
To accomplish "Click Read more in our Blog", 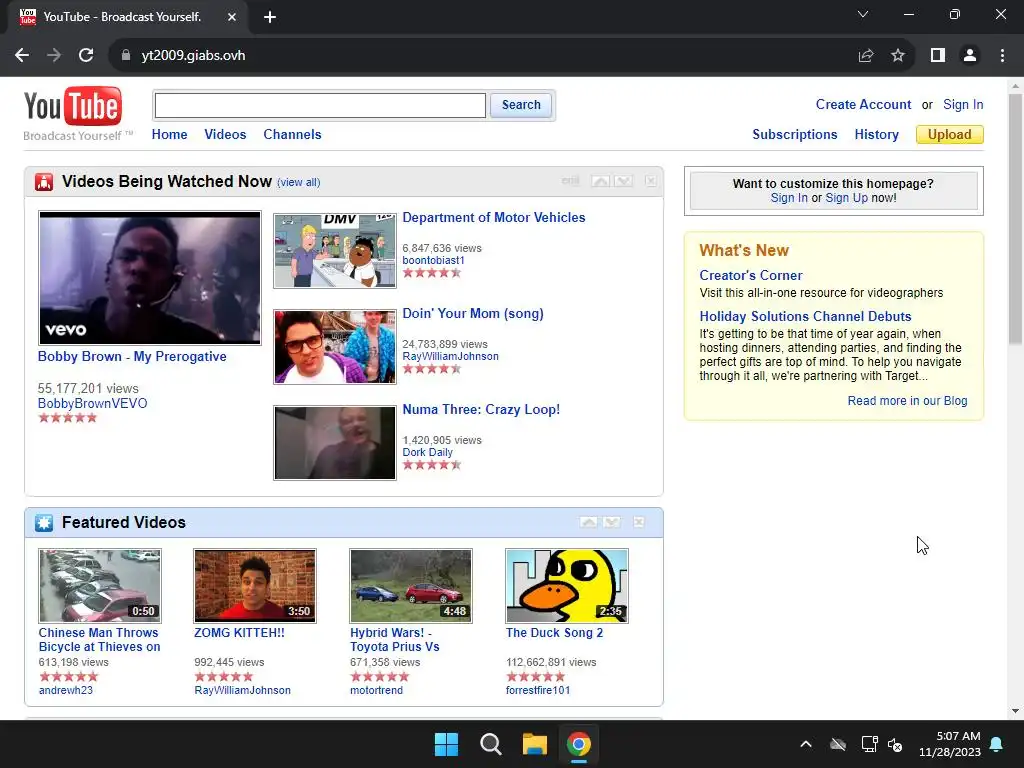I will coord(908,401).
